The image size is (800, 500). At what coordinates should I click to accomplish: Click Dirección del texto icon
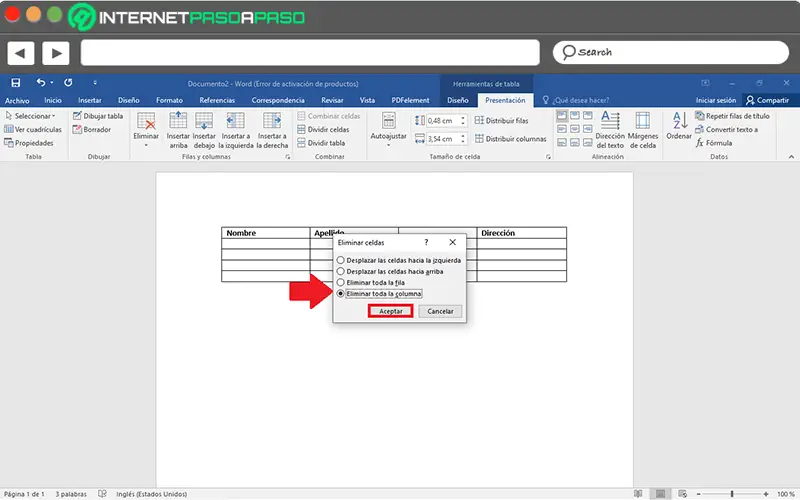point(610,130)
